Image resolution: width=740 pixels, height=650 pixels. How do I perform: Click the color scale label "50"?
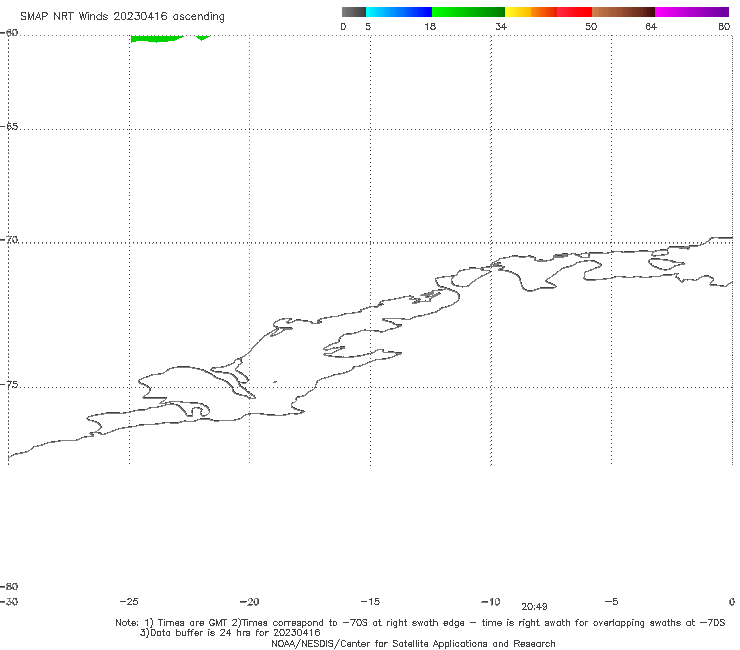[x=591, y=26]
